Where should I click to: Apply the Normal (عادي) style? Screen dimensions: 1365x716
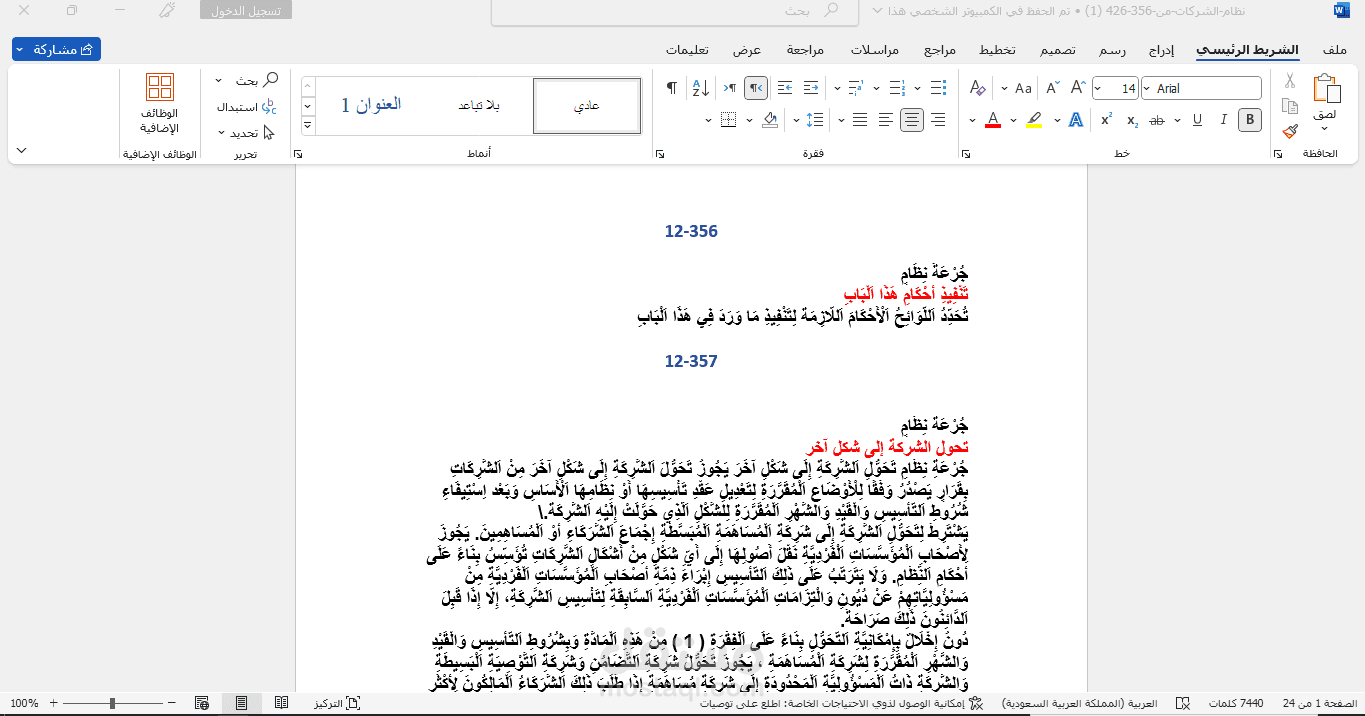(x=587, y=106)
